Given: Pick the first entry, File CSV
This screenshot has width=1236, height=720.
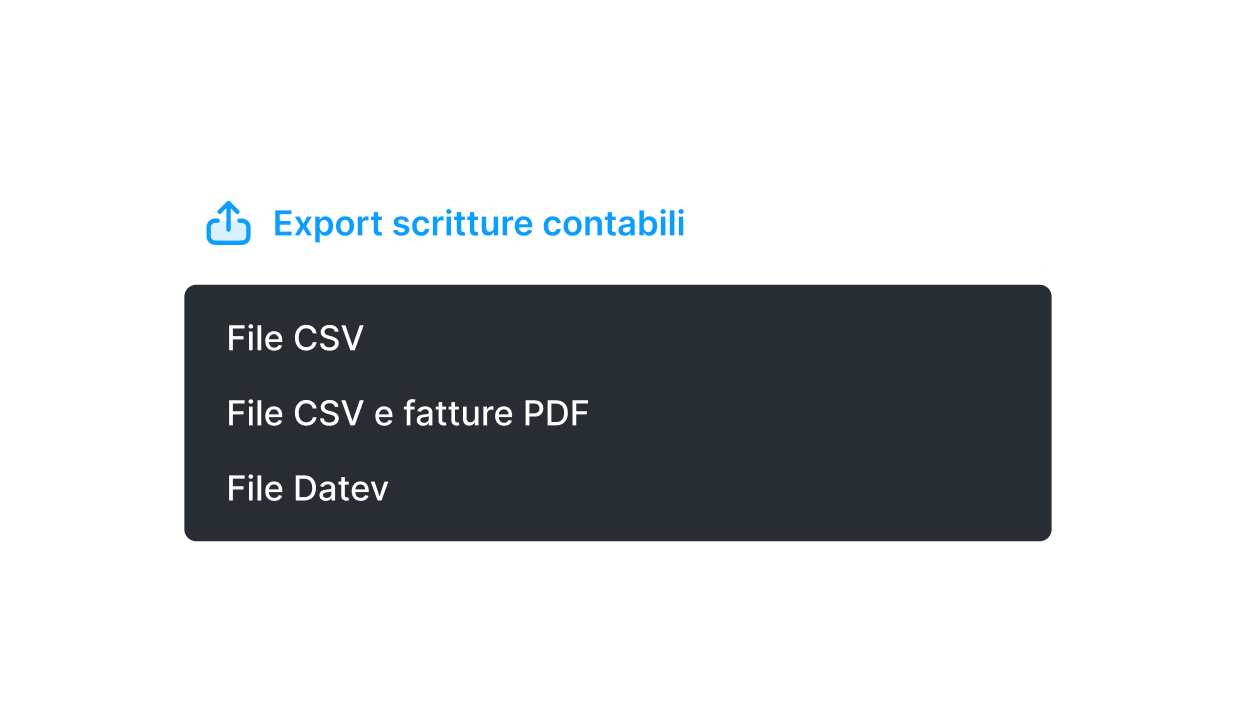Looking at the screenshot, I should [x=618, y=339].
